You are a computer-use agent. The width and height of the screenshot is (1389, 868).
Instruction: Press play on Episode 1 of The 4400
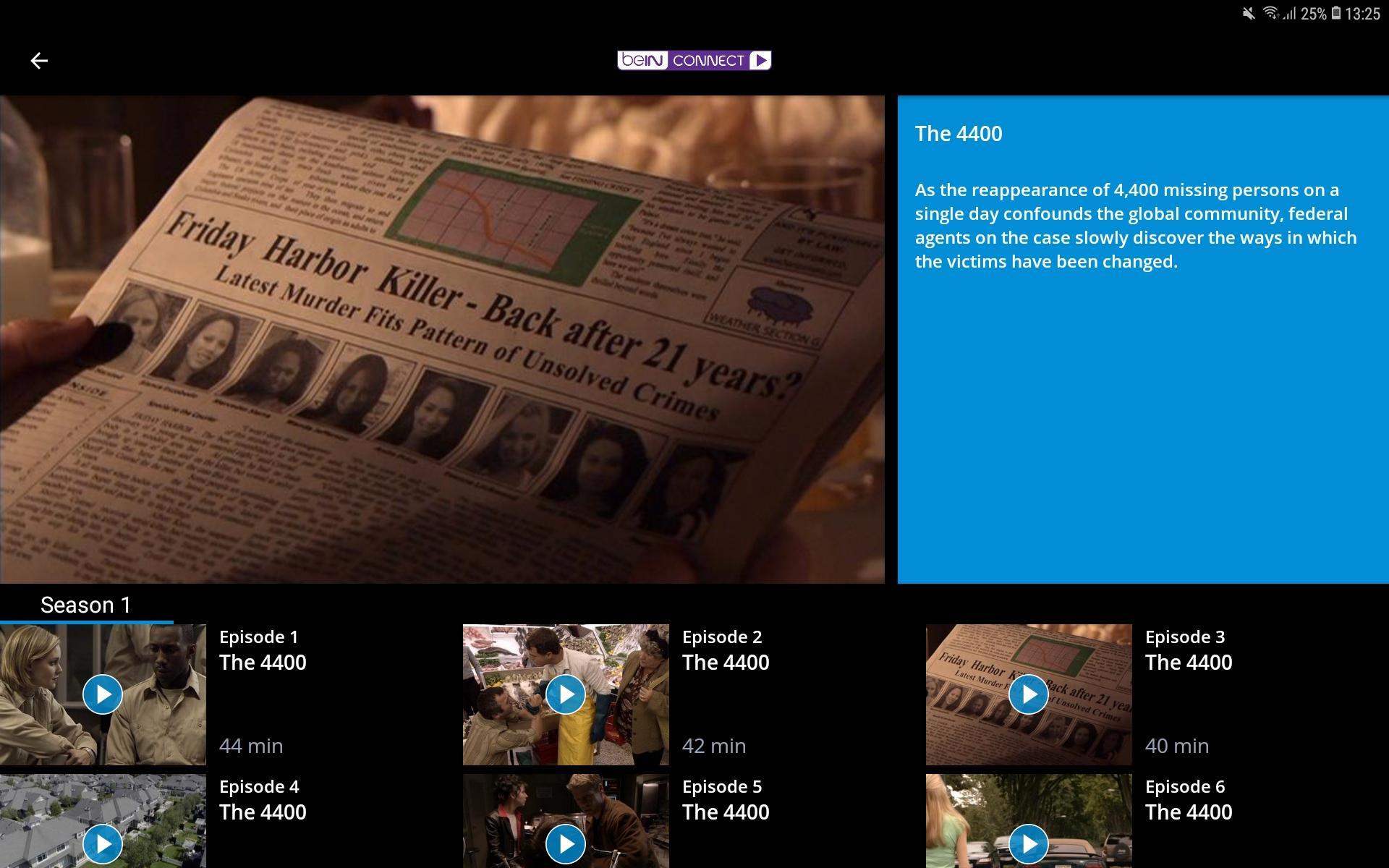(104, 693)
